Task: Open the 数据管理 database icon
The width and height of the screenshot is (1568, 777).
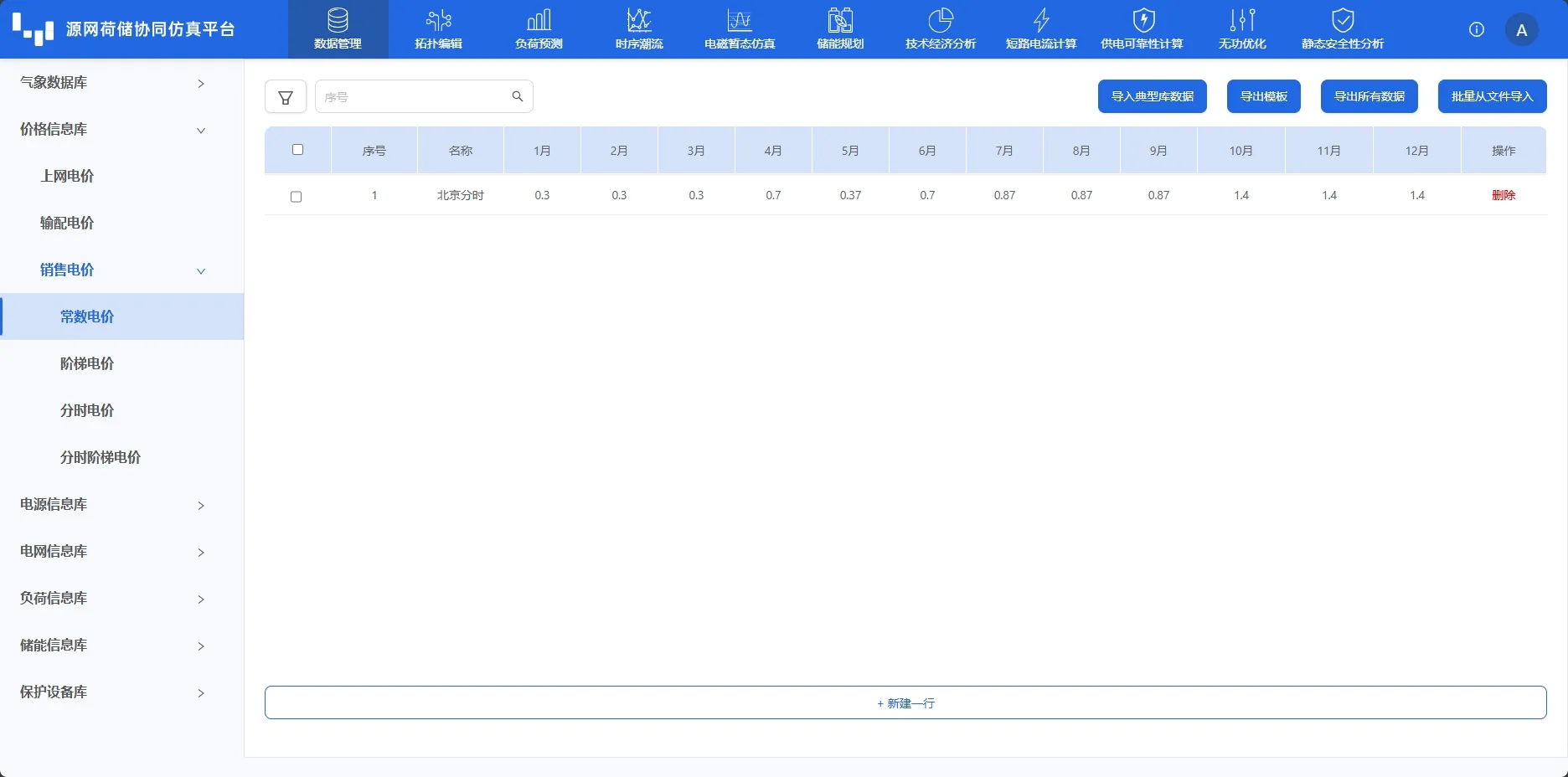Action: (x=338, y=20)
